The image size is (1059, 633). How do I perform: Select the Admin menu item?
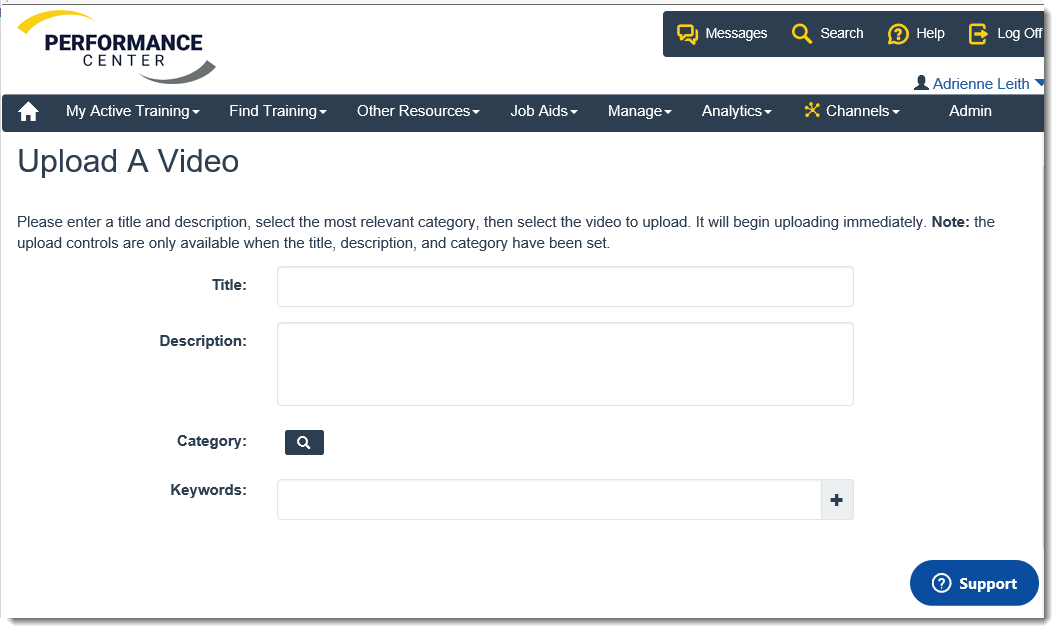(x=970, y=111)
